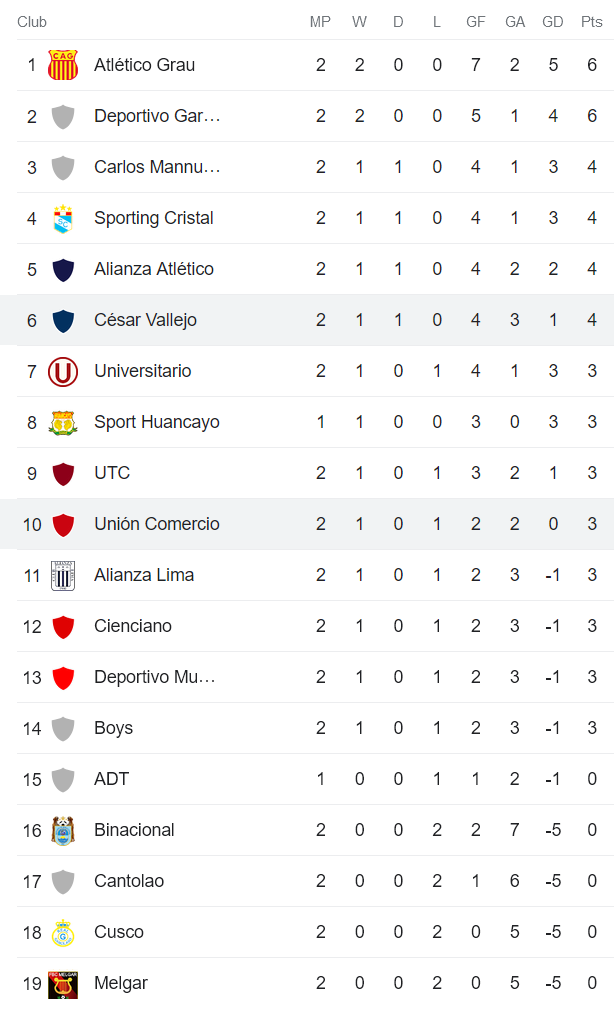The height and width of the screenshot is (1018, 614).
Task: Click the MP column header
Action: pyautogui.click(x=320, y=22)
